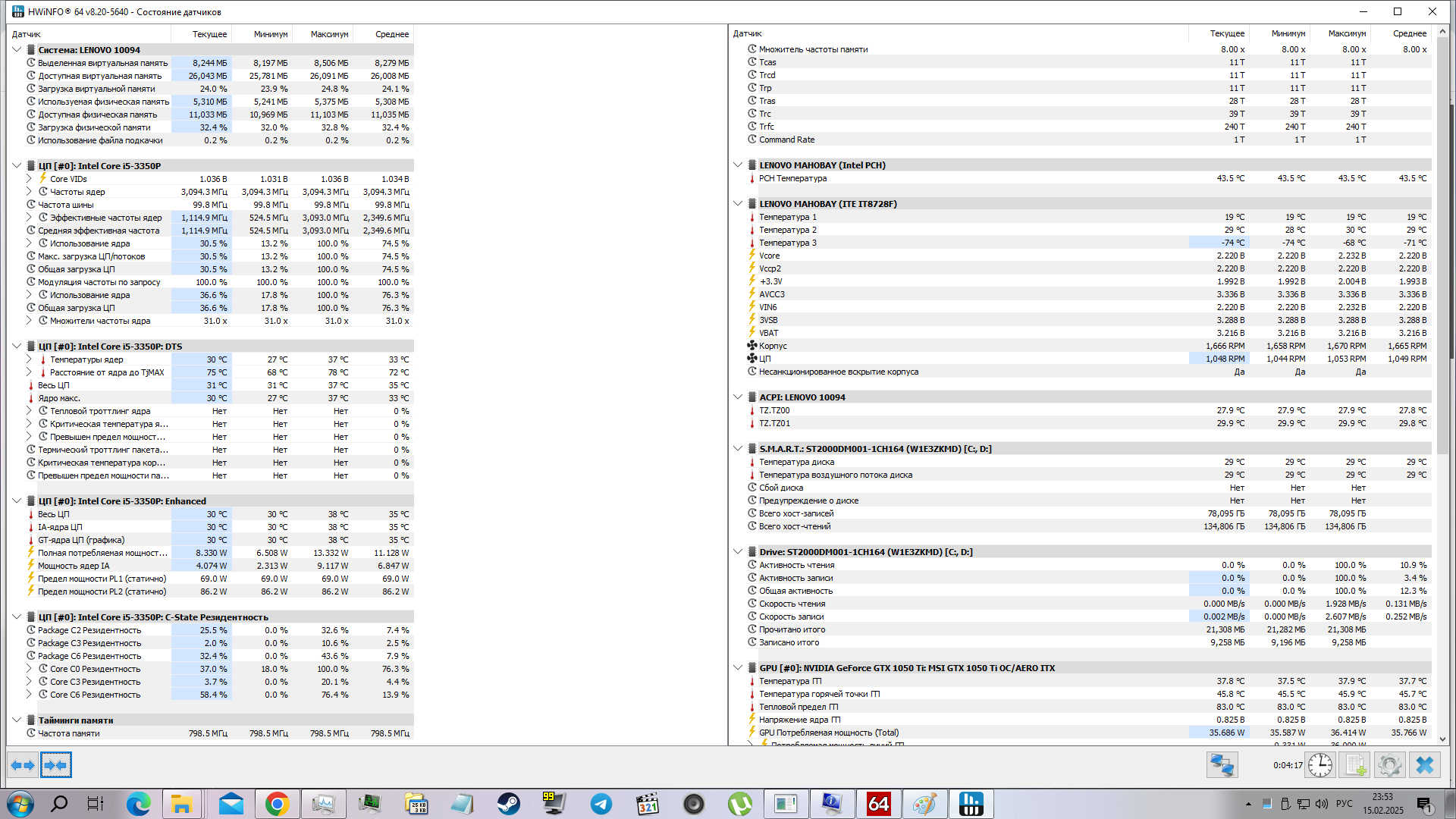Image resolution: width=1456 pixels, height=819 pixels.
Task: Open Google Chrome from the taskbar
Action: (277, 804)
